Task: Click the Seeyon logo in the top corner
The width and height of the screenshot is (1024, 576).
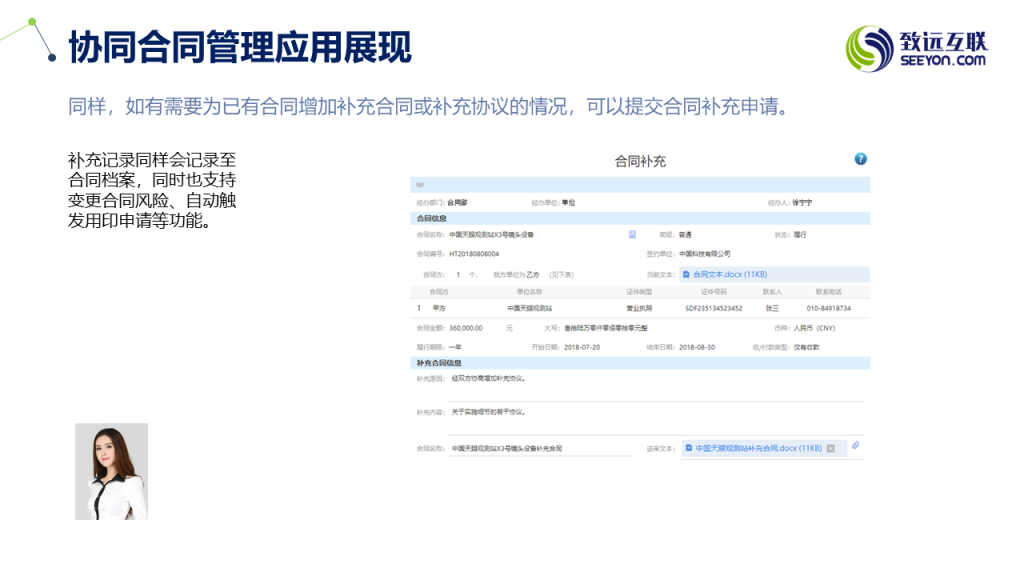Action: pos(916,47)
